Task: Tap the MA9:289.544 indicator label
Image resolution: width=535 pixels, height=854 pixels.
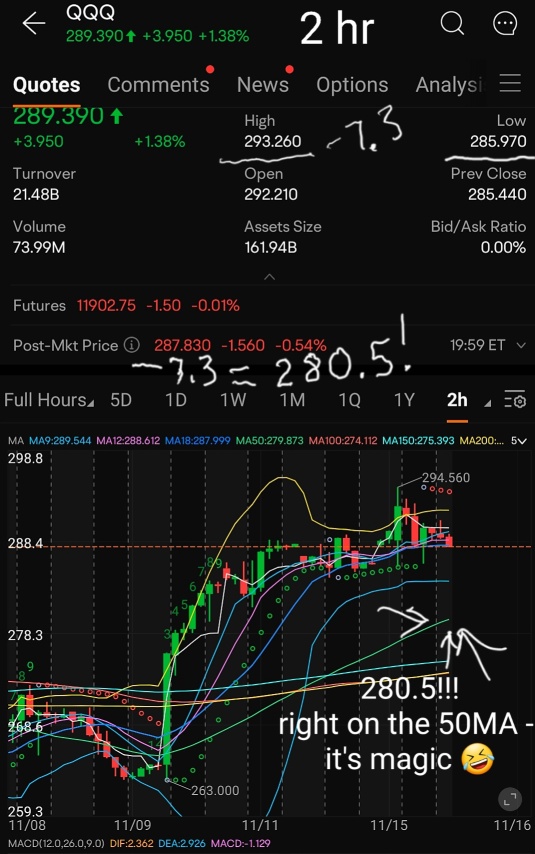Action: [x=59, y=440]
